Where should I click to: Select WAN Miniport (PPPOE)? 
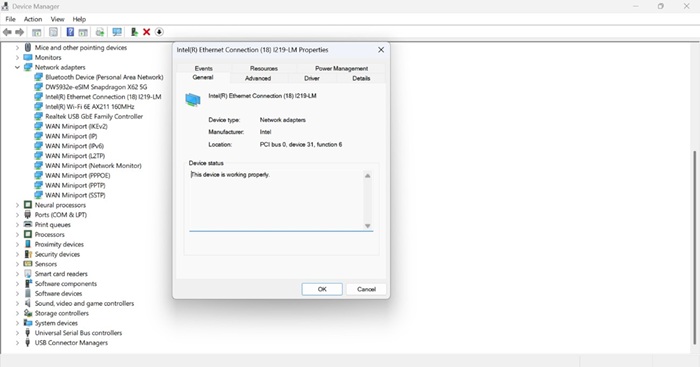pos(78,175)
